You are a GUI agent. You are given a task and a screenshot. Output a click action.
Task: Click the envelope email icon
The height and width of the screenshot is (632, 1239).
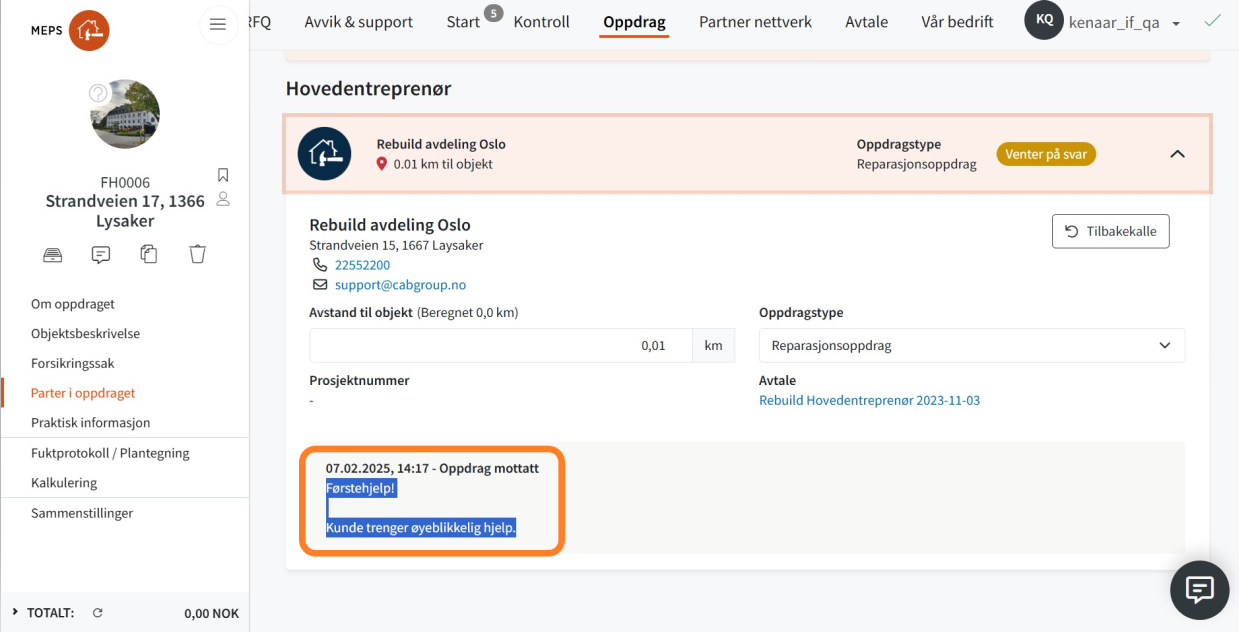[x=320, y=285]
